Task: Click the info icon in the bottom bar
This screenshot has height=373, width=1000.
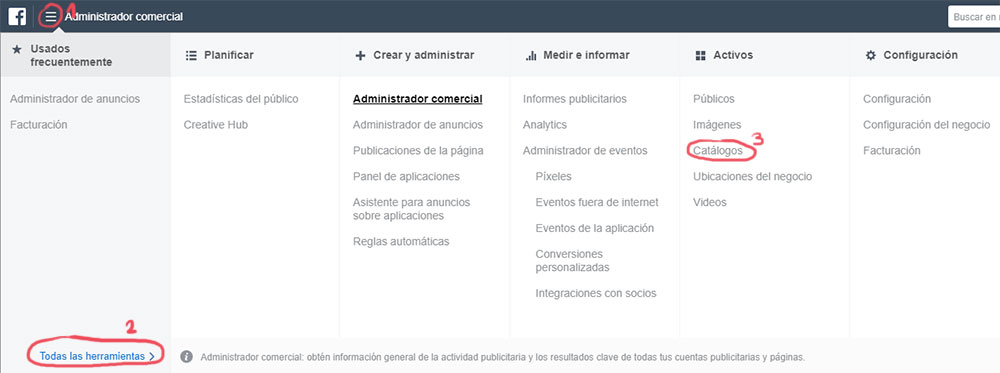Action: click(x=186, y=356)
